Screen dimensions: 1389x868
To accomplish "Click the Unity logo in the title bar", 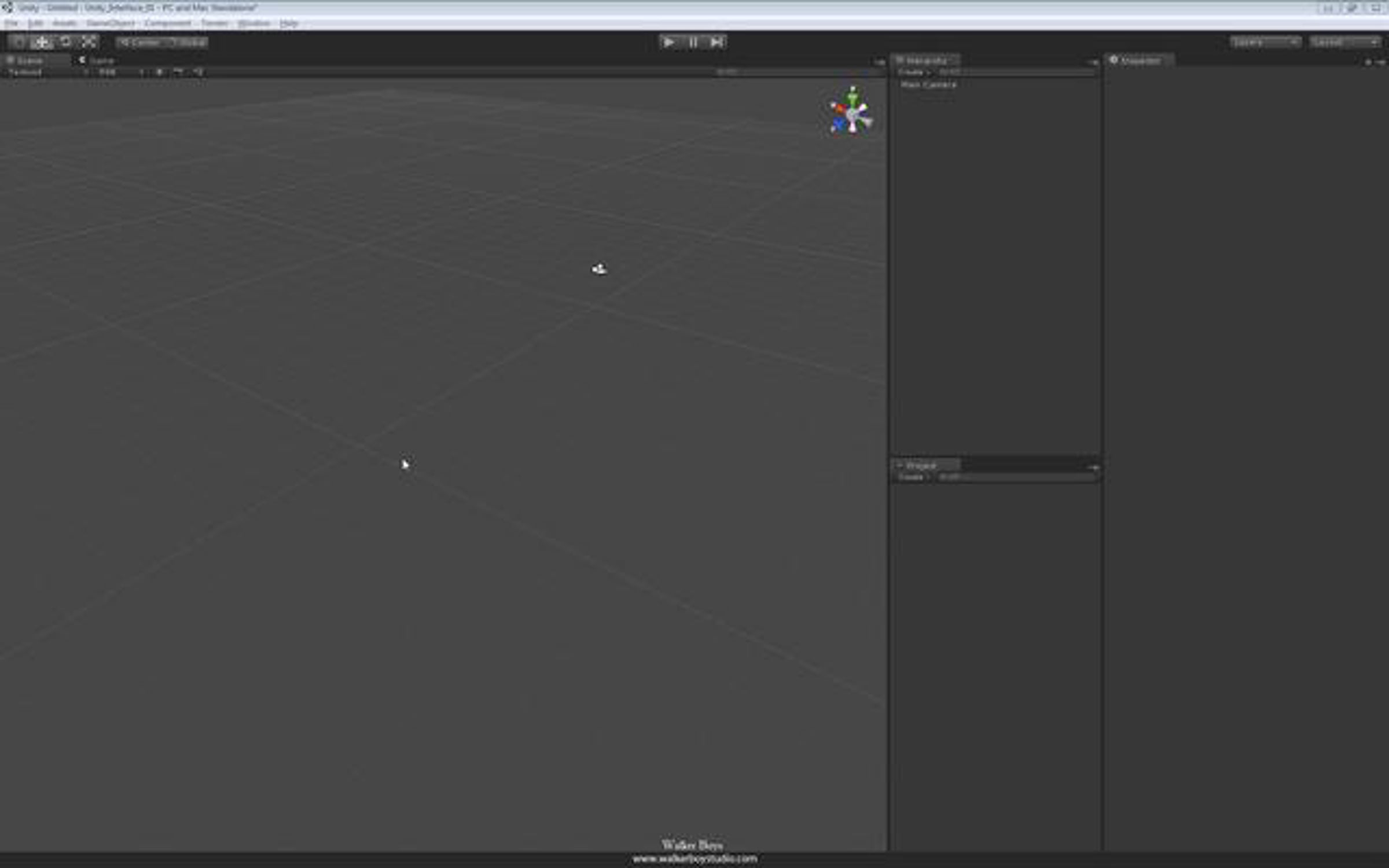I will tap(8, 8).
